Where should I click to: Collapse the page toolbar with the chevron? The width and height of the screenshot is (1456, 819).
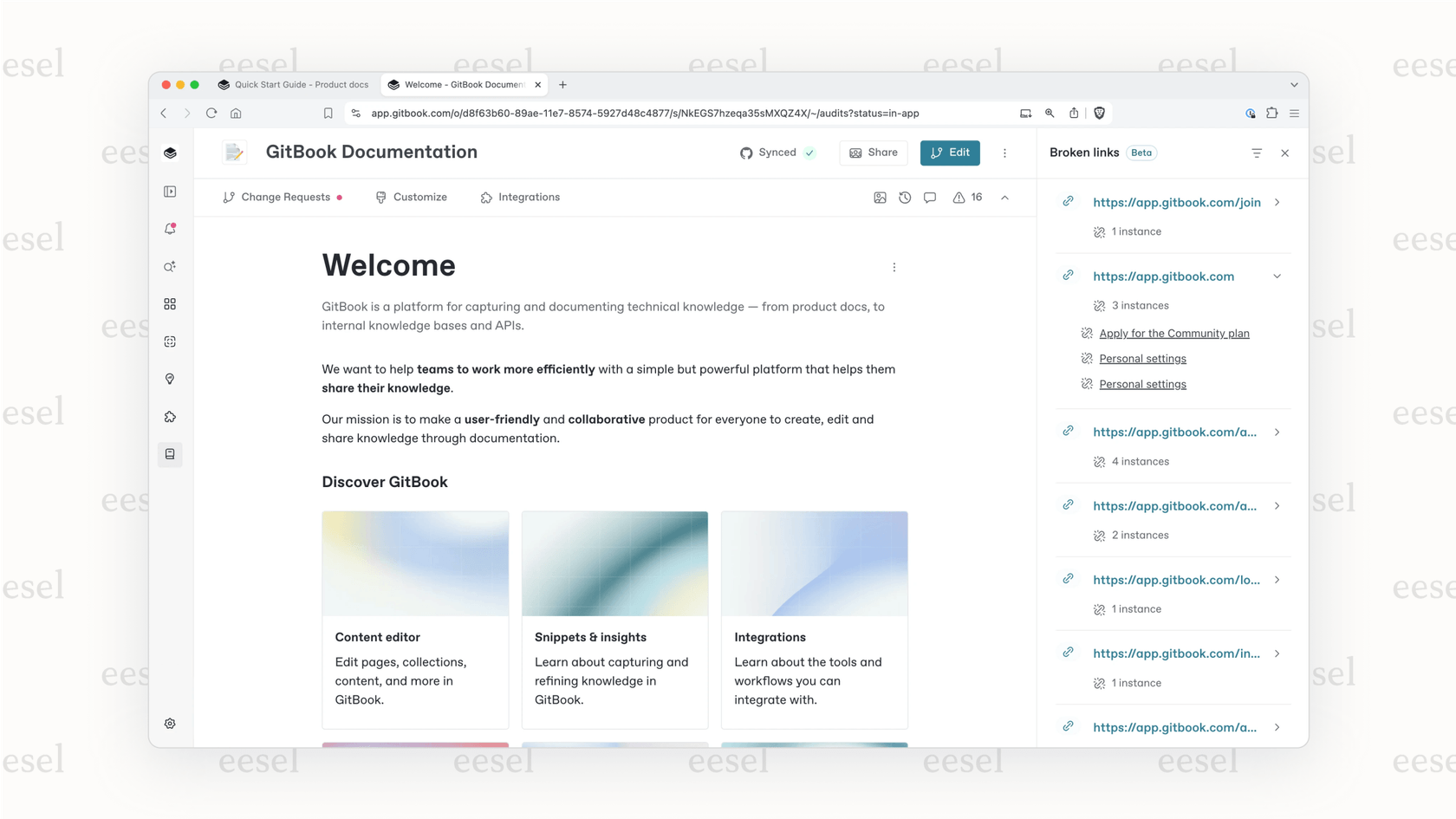[1004, 198]
